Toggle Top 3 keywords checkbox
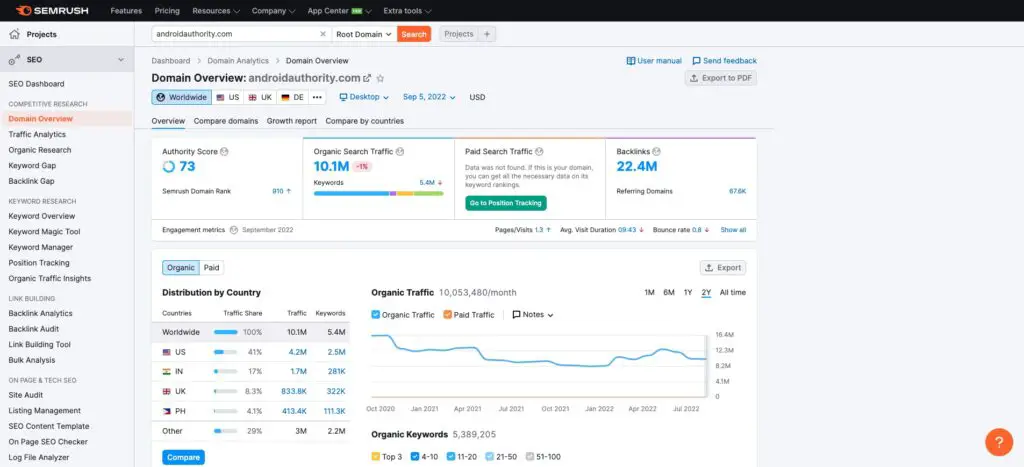 [x=376, y=457]
